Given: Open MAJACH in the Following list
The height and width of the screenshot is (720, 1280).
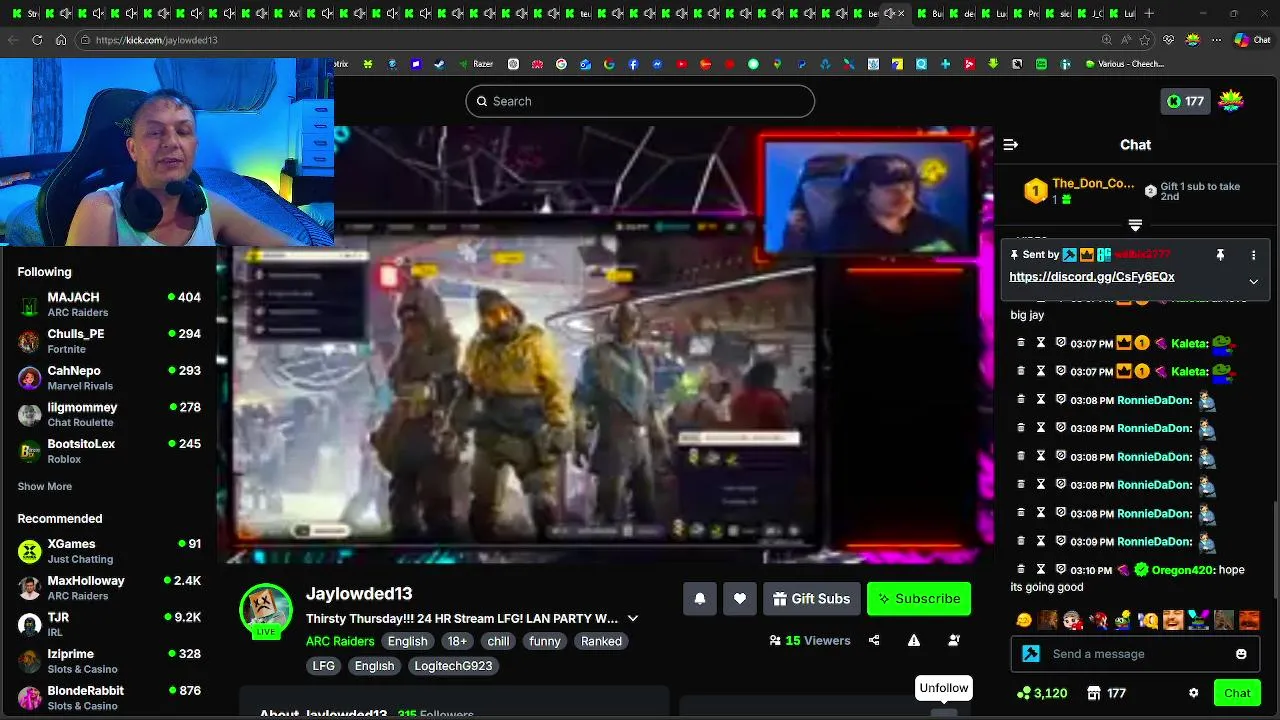Looking at the screenshot, I should coord(108,304).
